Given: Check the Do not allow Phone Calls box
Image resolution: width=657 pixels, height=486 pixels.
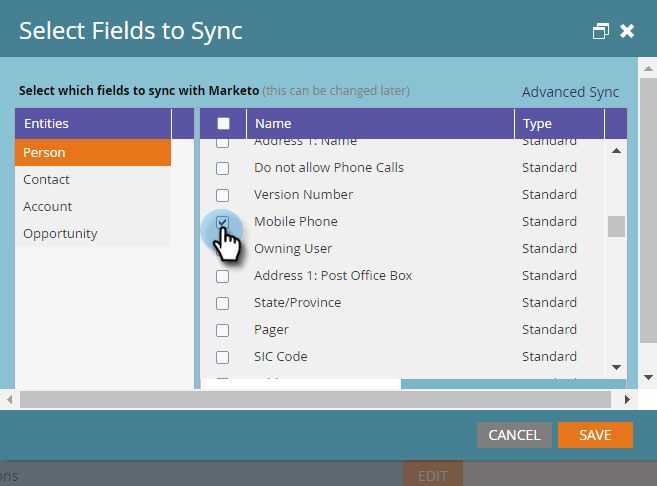Looking at the screenshot, I should pyautogui.click(x=223, y=168).
